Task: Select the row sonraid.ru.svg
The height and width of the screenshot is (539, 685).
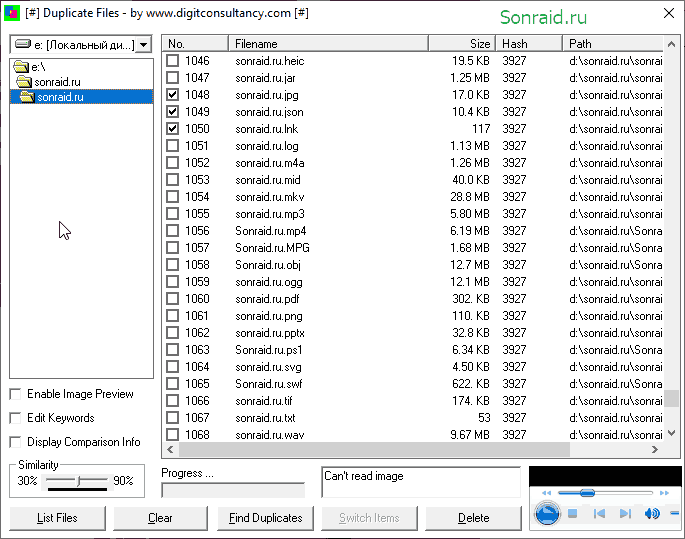Action: tap(413, 367)
